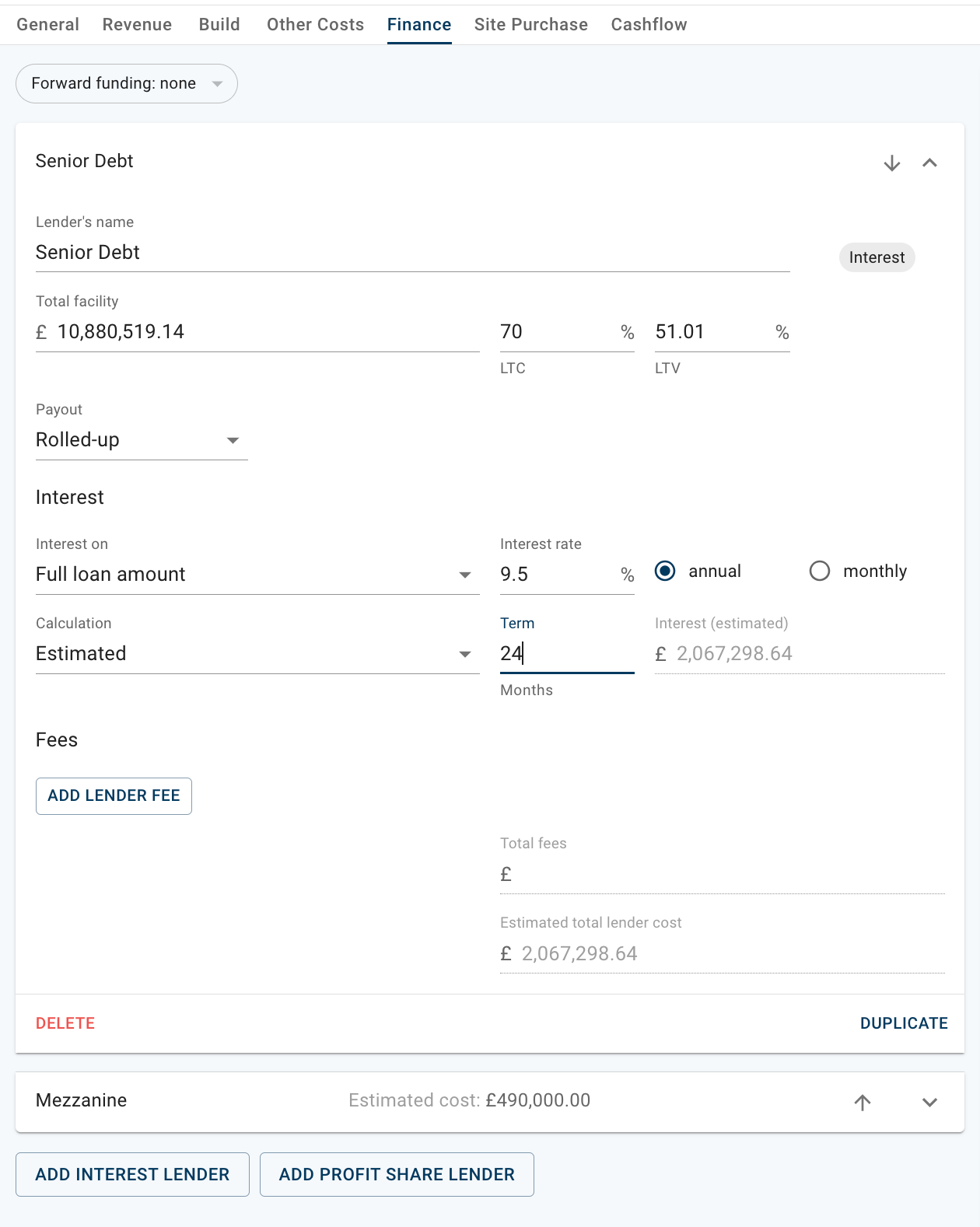The height and width of the screenshot is (1227, 980).
Task: Click Add Profit Share Lender button
Action: 397,1174
